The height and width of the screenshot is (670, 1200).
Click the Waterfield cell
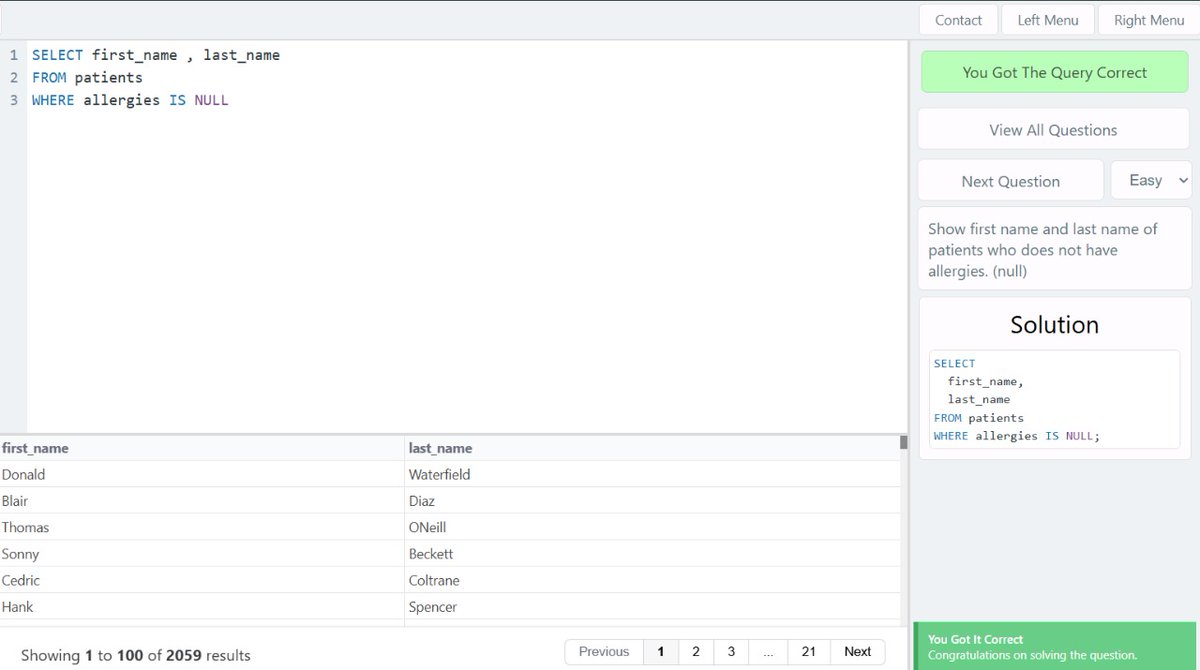(x=652, y=474)
